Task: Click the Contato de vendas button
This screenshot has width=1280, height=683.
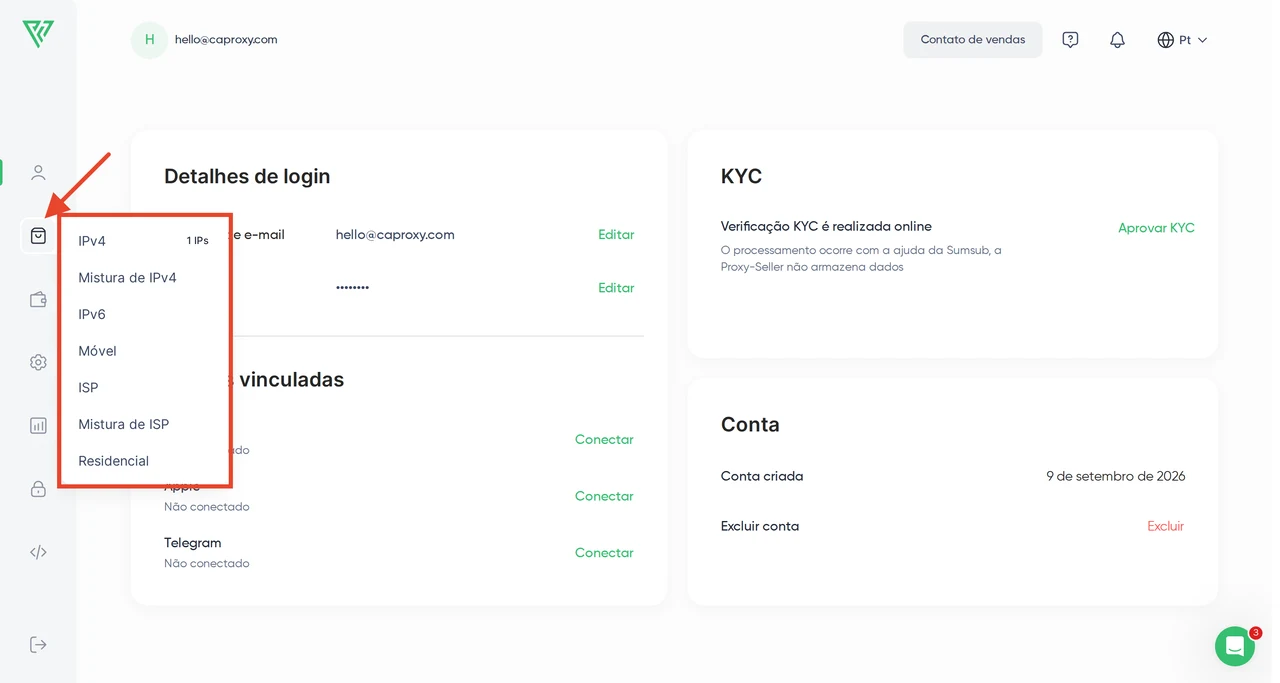Action: click(973, 40)
